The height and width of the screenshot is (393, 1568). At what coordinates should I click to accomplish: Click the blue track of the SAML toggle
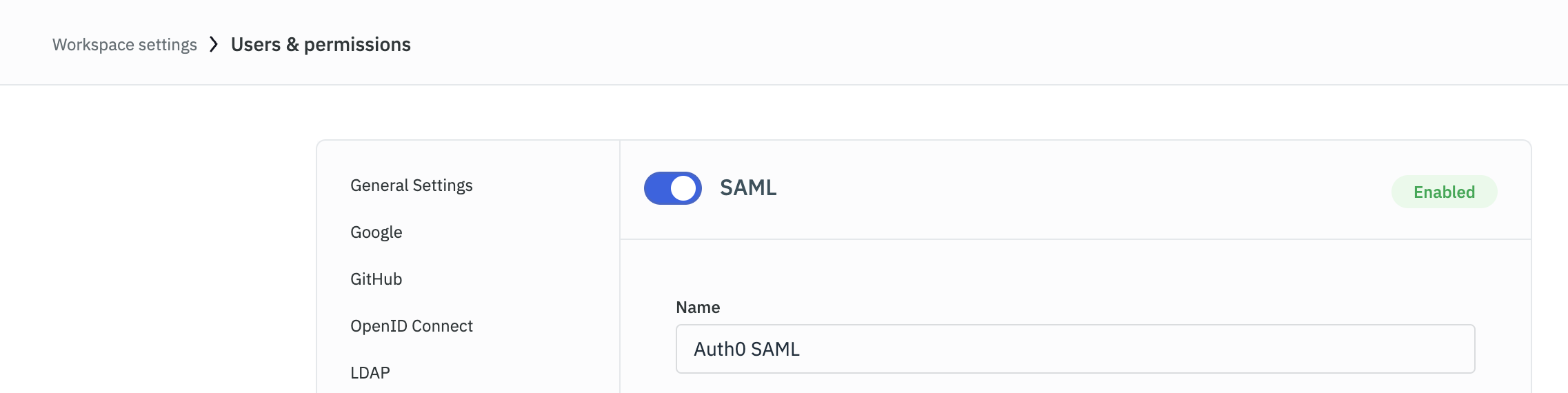click(656, 188)
